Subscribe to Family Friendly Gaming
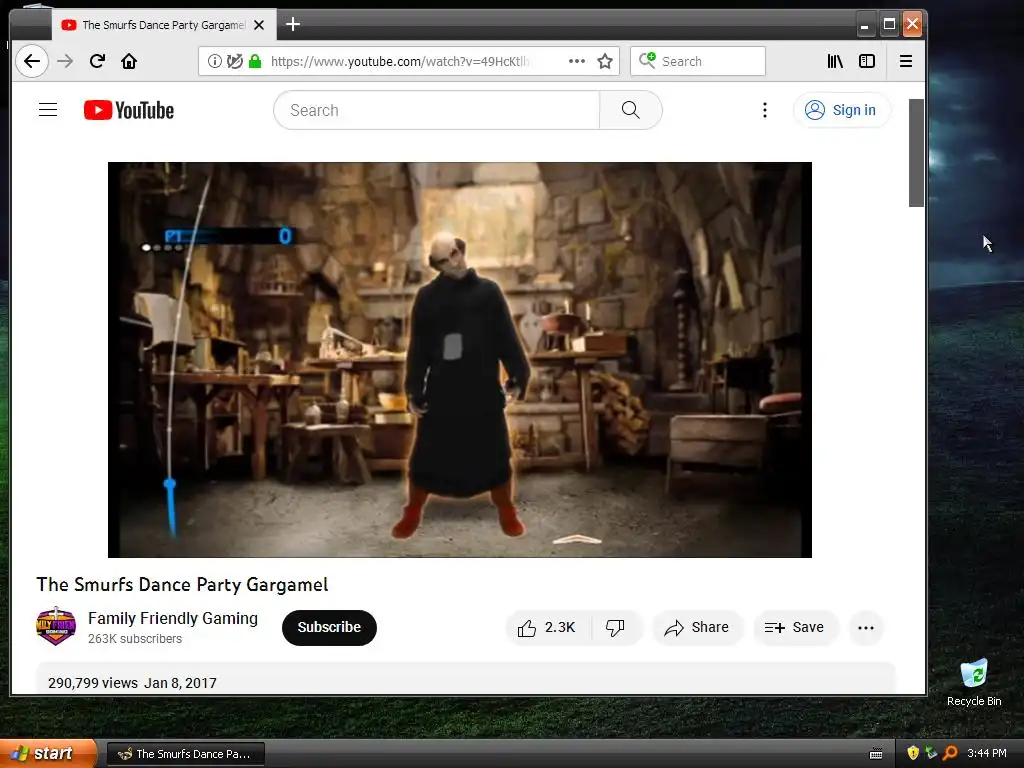Image resolution: width=1024 pixels, height=768 pixels. [x=329, y=628]
